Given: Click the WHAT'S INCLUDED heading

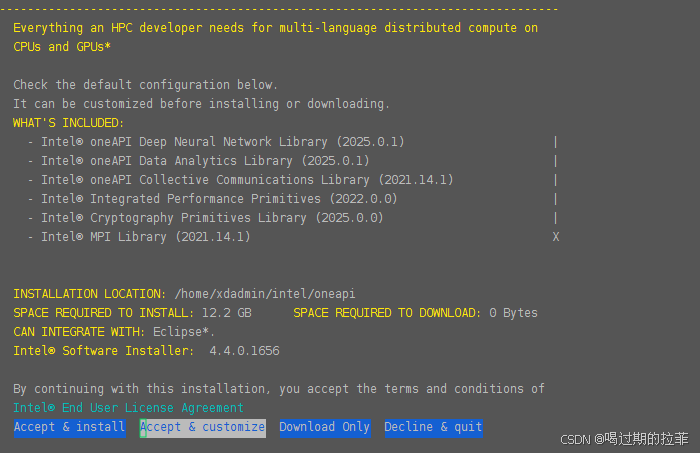Looking at the screenshot, I should click(x=68, y=123).
